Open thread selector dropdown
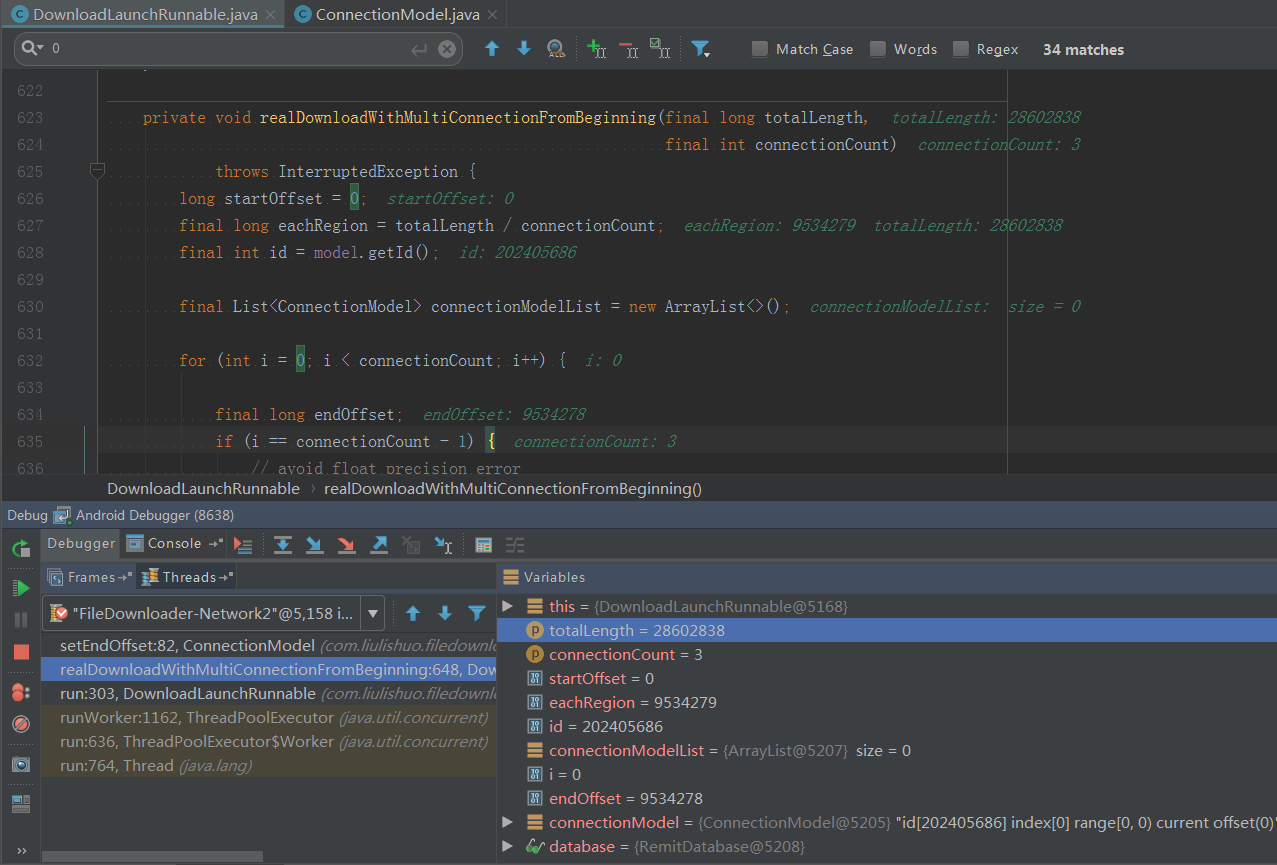The image size is (1277, 865). click(373, 613)
